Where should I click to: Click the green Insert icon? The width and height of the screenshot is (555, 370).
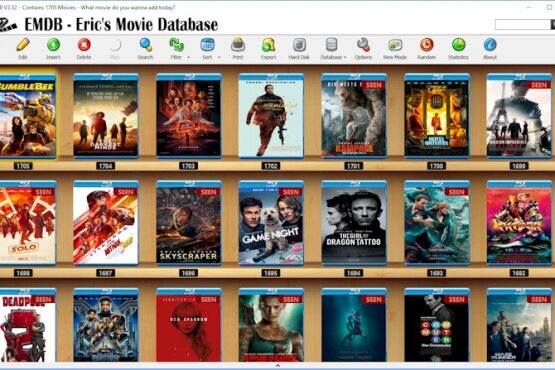click(x=53, y=45)
